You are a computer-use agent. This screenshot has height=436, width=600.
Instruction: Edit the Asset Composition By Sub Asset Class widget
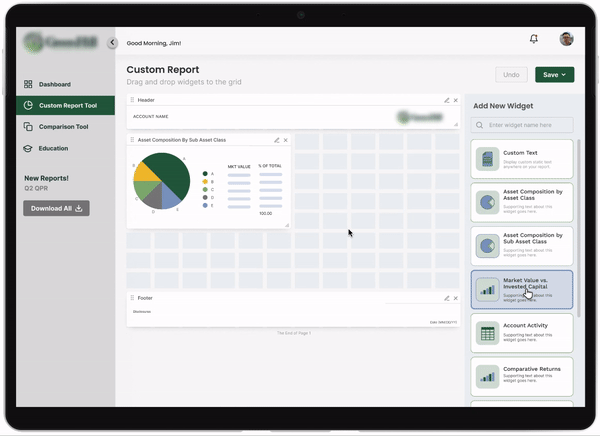[275, 140]
